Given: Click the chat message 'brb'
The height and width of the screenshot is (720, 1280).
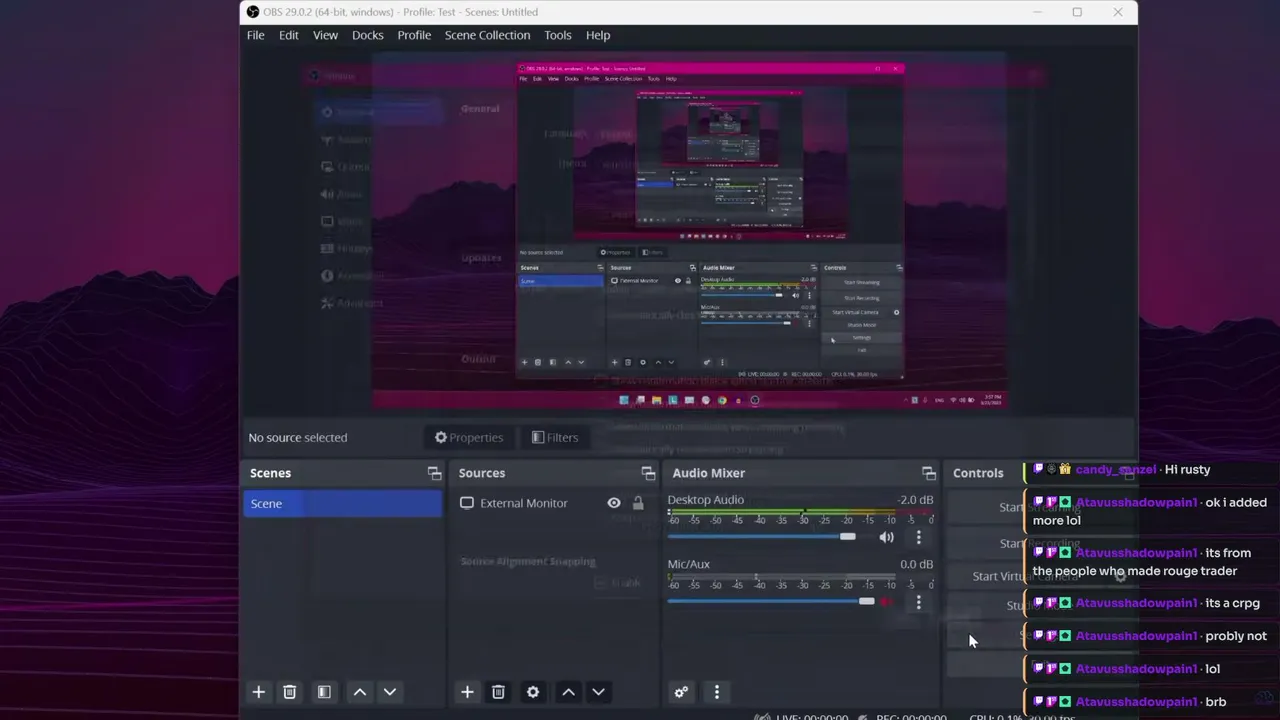Looking at the screenshot, I should pyautogui.click(x=1216, y=702).
